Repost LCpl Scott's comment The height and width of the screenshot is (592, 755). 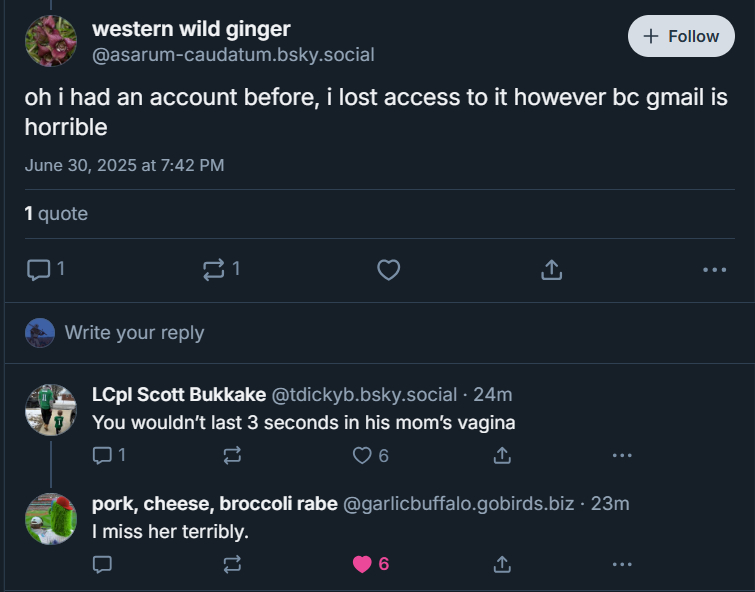pos(232,456)
